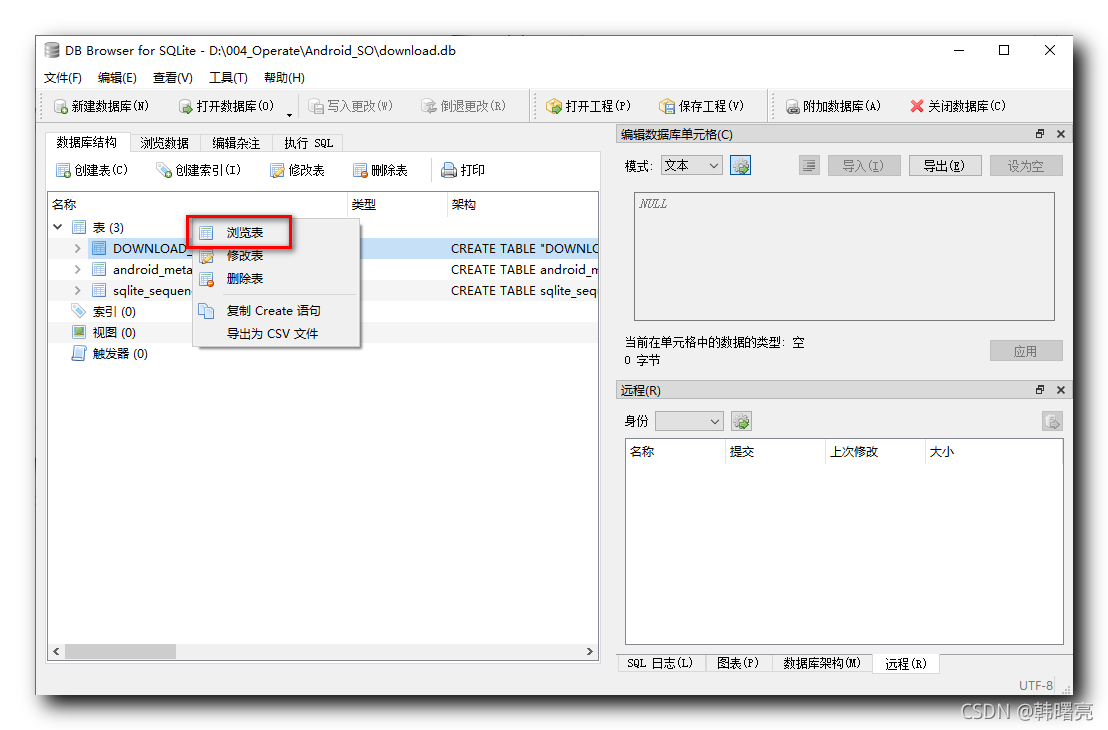Click the push database icon in Remote panel

point(1052,421)
